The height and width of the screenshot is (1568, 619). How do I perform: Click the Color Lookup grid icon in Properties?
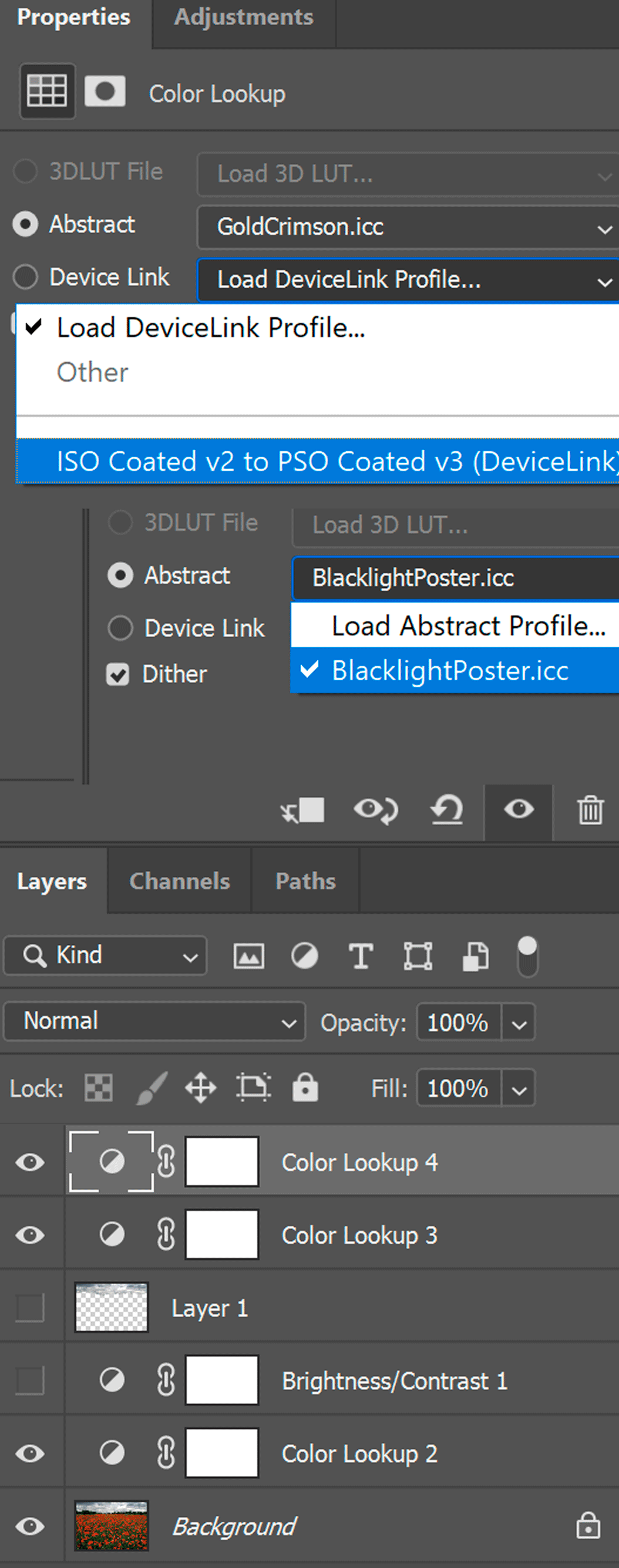[47, 91]
